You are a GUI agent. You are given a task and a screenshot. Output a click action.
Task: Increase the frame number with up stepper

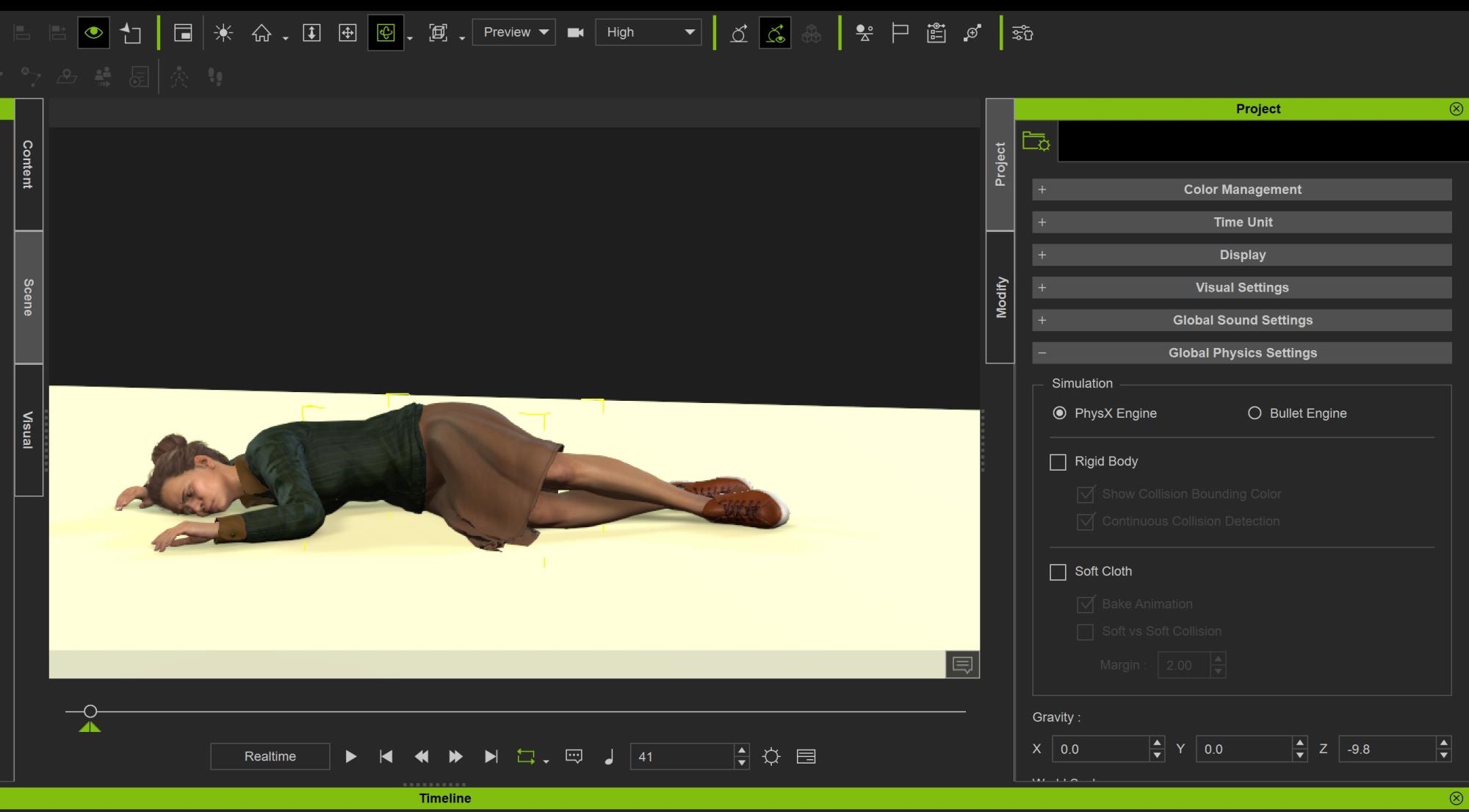point(742,750)
